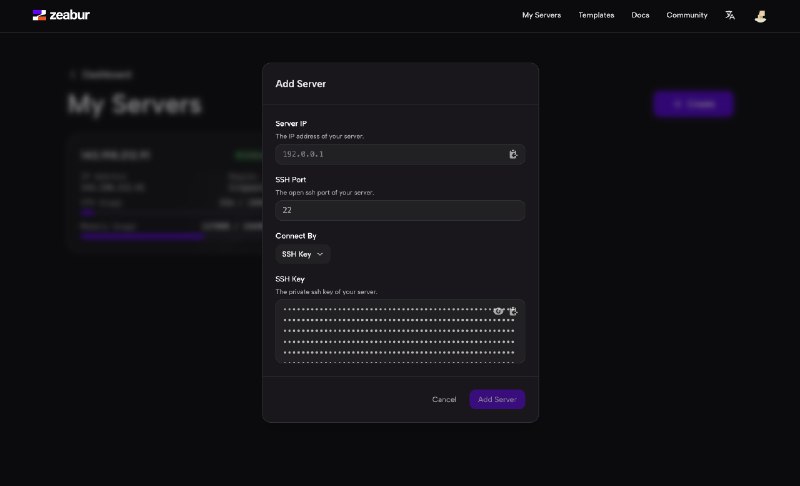This screenshot has height=486, width=800.
Task: Open Templates nav item
Action: 596,15
